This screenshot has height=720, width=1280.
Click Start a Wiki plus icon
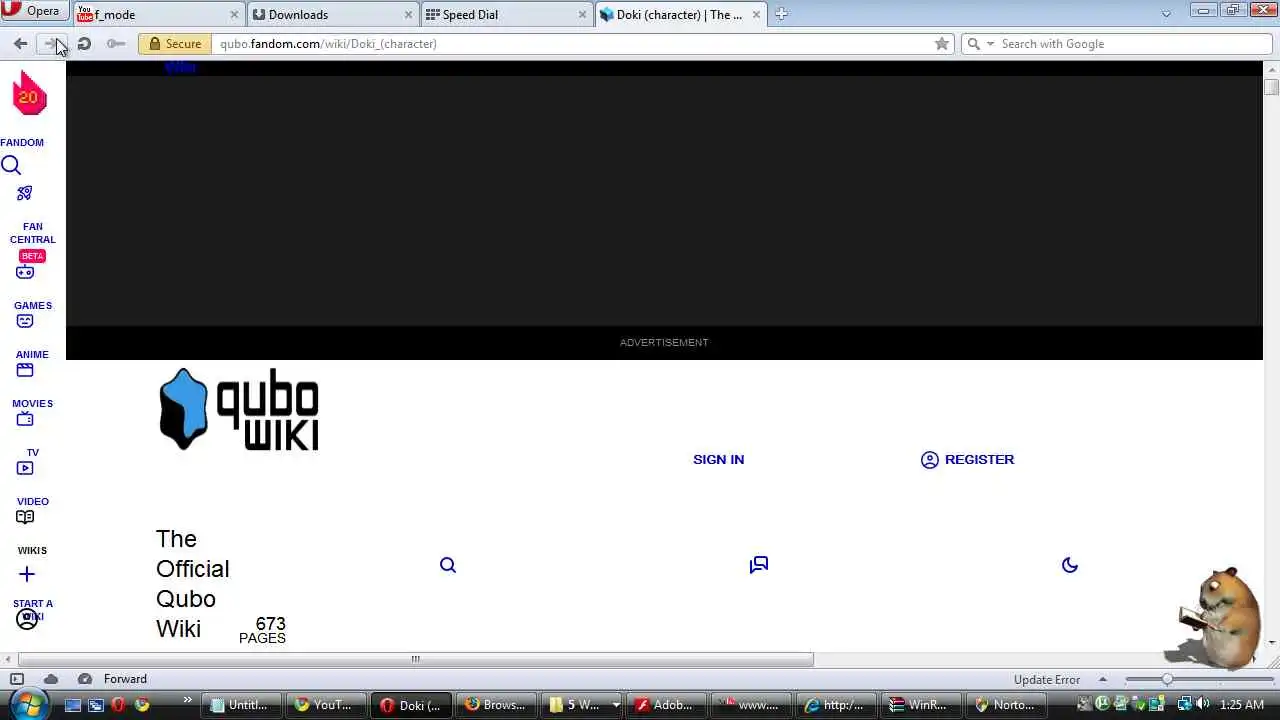click(27, 574)
